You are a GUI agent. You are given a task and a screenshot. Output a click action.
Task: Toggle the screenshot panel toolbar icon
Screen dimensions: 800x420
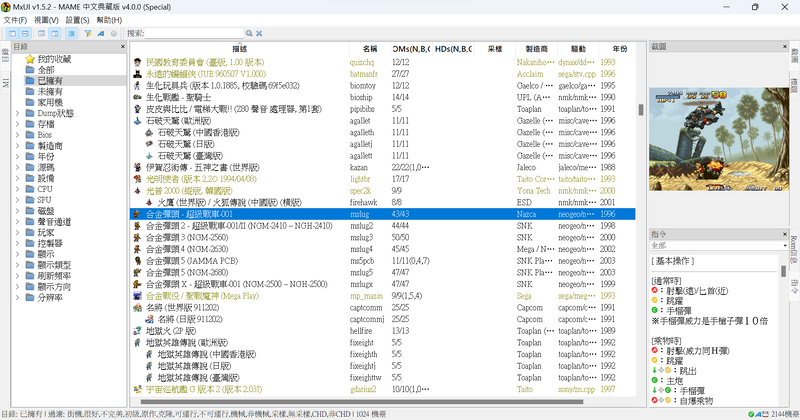click(x=24, y=33)
